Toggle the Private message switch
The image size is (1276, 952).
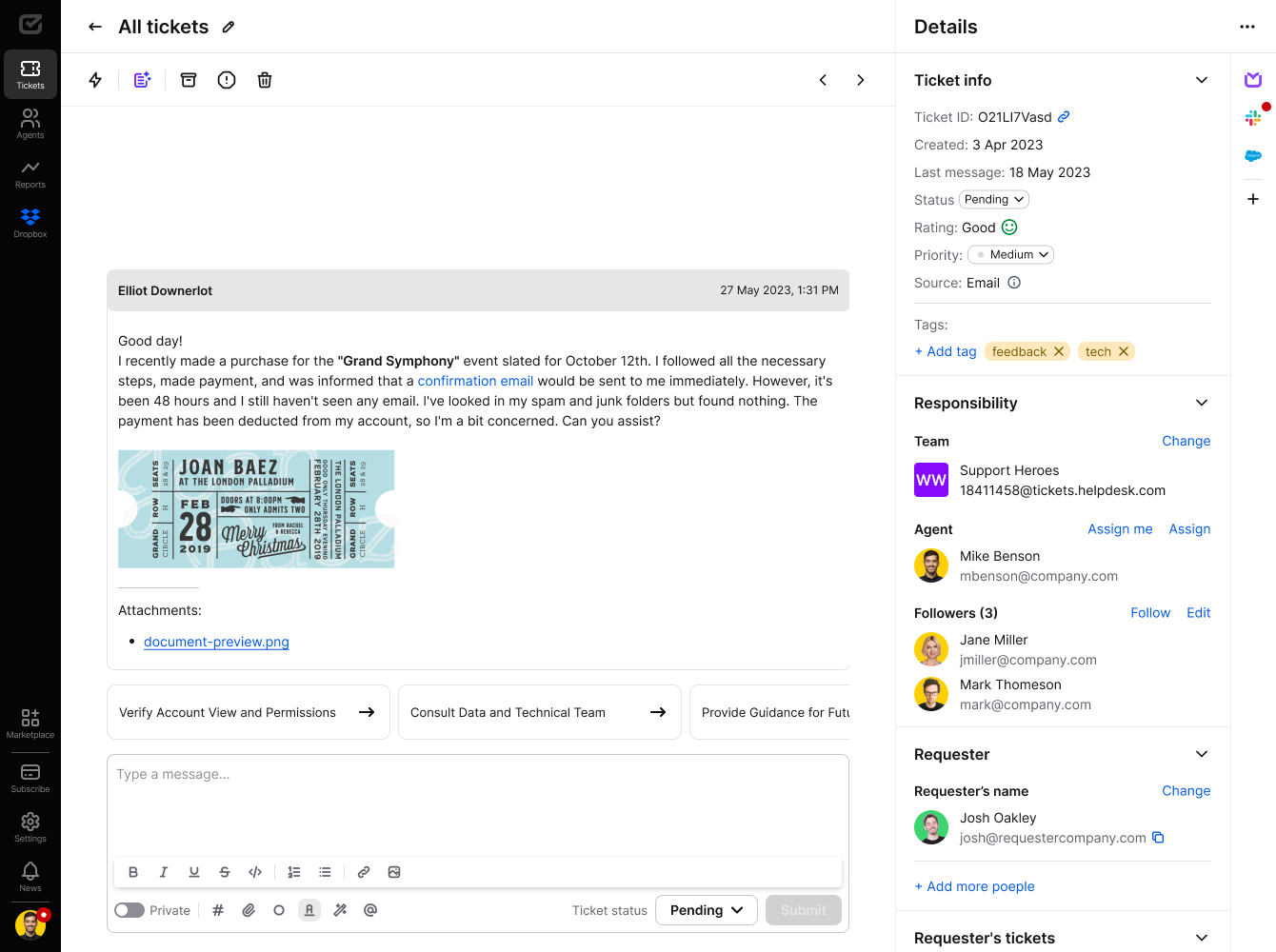click(130, 910)
